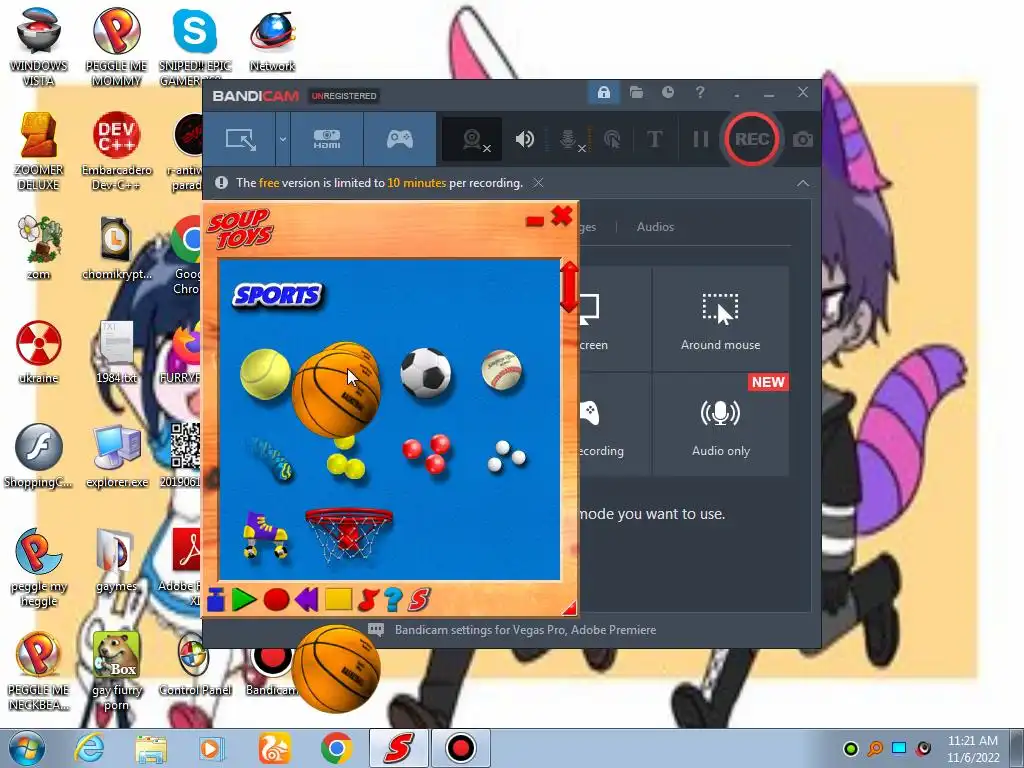Pick the three white balls toy
Screen dimensions: 1024x768
pyautogui.click(x=507, y=455)
